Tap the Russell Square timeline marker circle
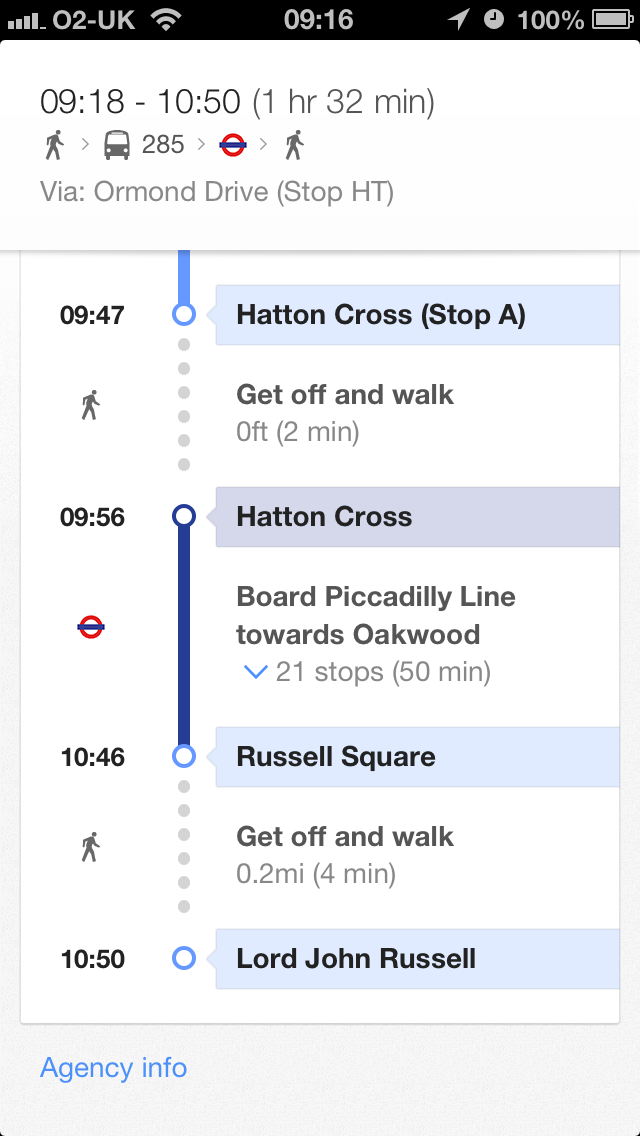 coord(183,756)
